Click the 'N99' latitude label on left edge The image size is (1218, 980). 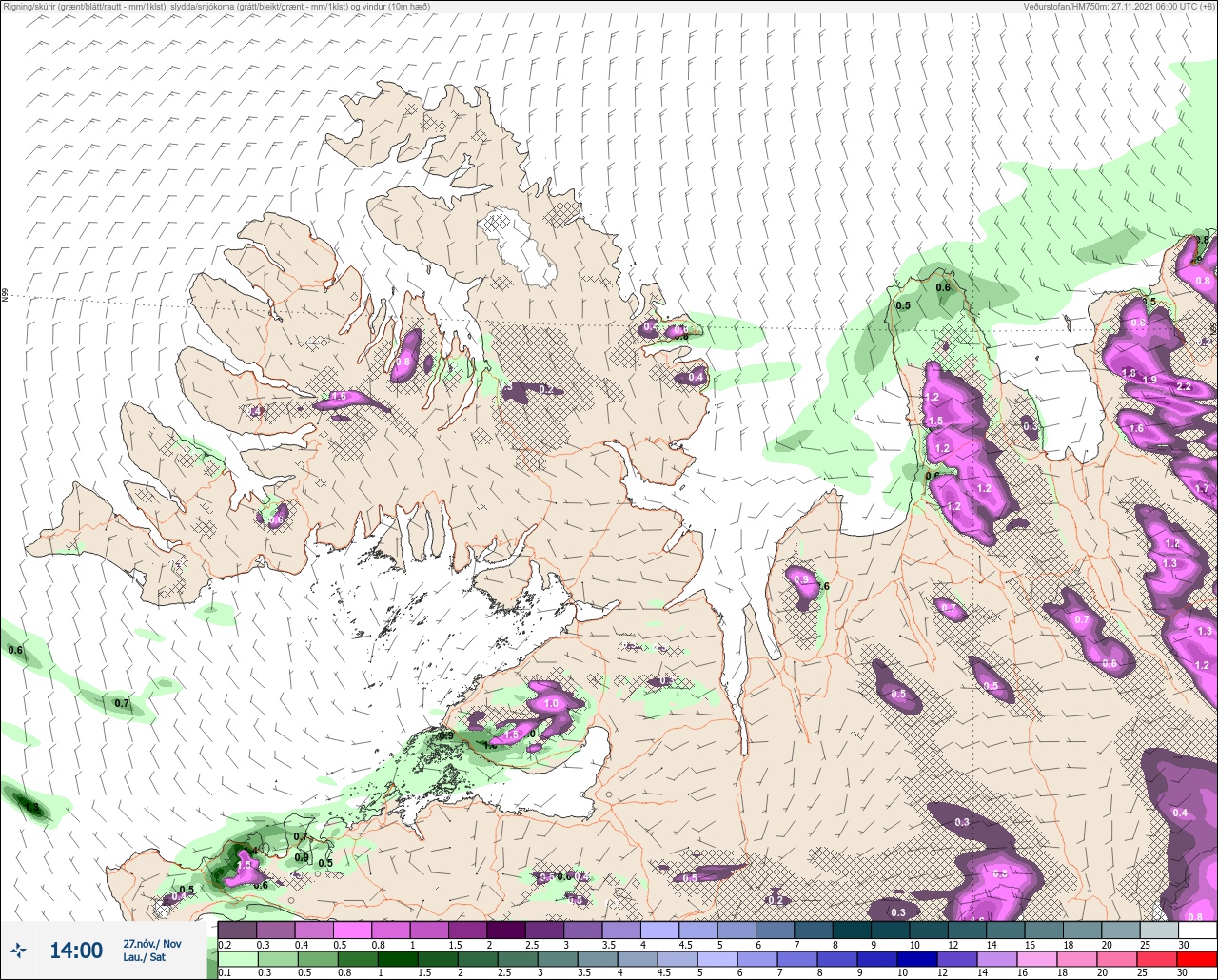pyautogui.click(x=5, y=296)
